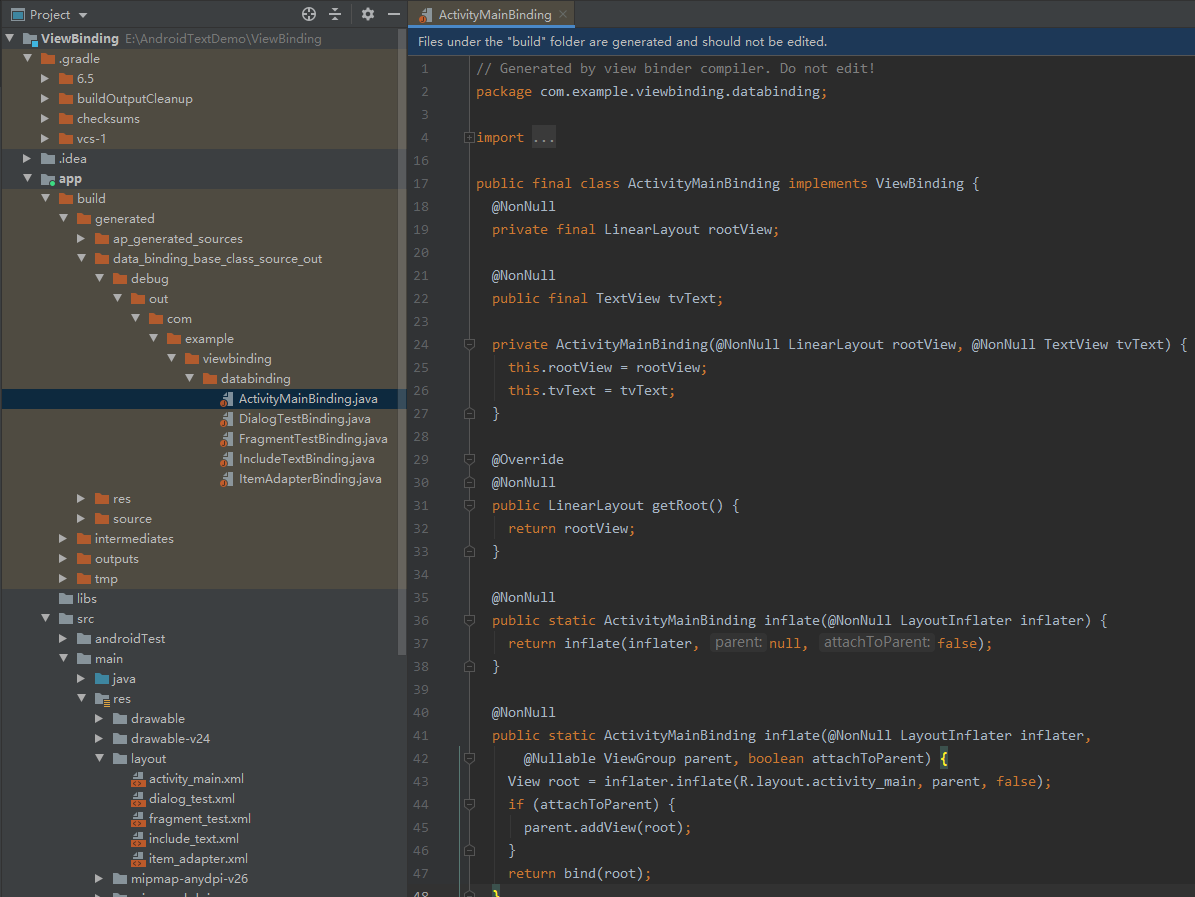Click the fragment_test.xml layout file icon
The width and height of the screenshot is (1195, 897).
pos(138,819)
